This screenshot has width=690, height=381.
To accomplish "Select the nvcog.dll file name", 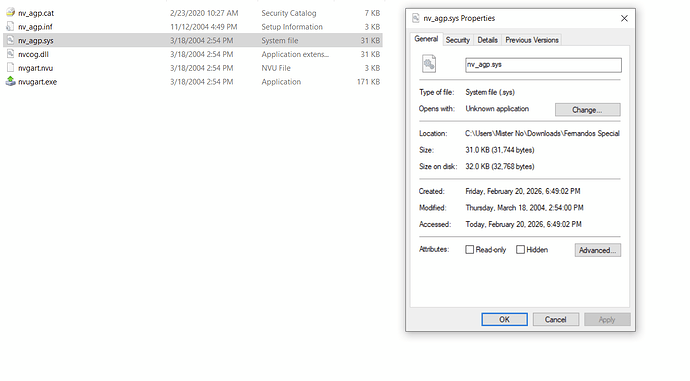I will [x=33, y=54].
